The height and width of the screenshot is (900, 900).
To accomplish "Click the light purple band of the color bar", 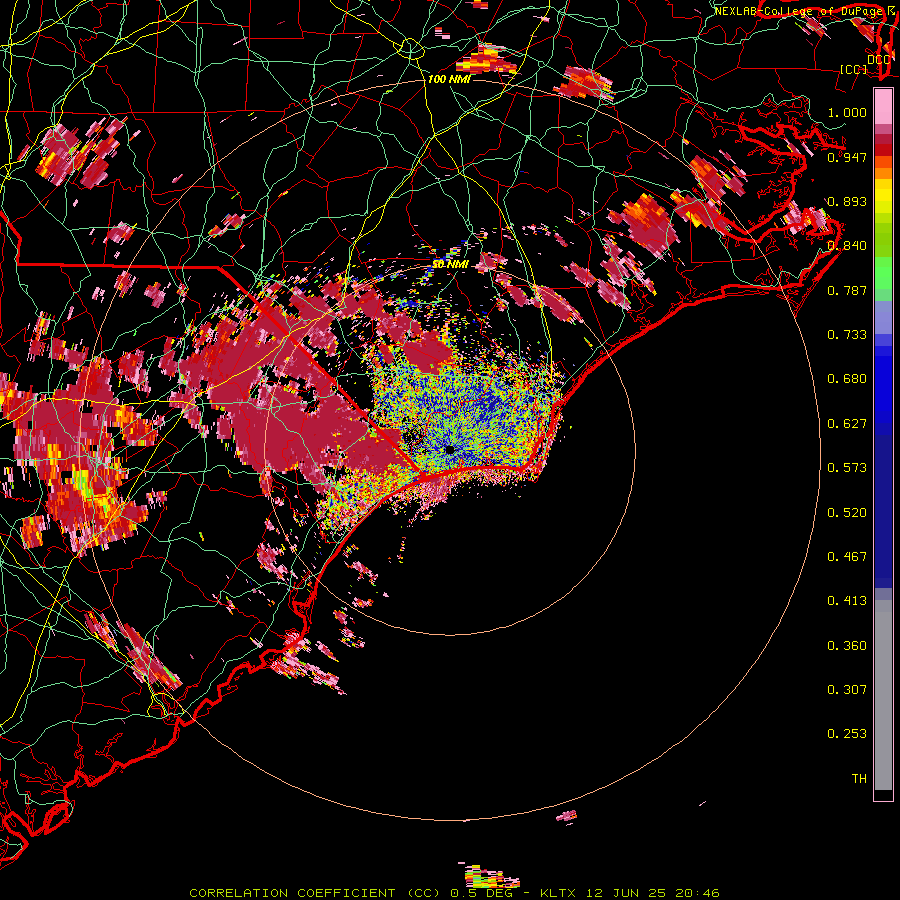I will (883, 318).
